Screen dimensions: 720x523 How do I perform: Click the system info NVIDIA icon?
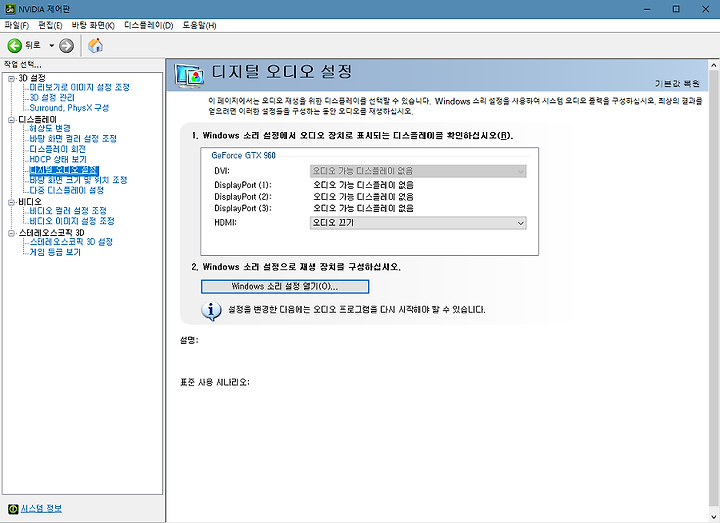(x=13, y=509)
